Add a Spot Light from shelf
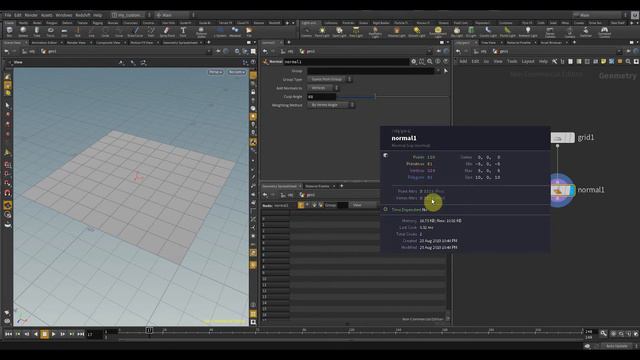640x360 pixels. pyautogui.click(x=339, y=32)
